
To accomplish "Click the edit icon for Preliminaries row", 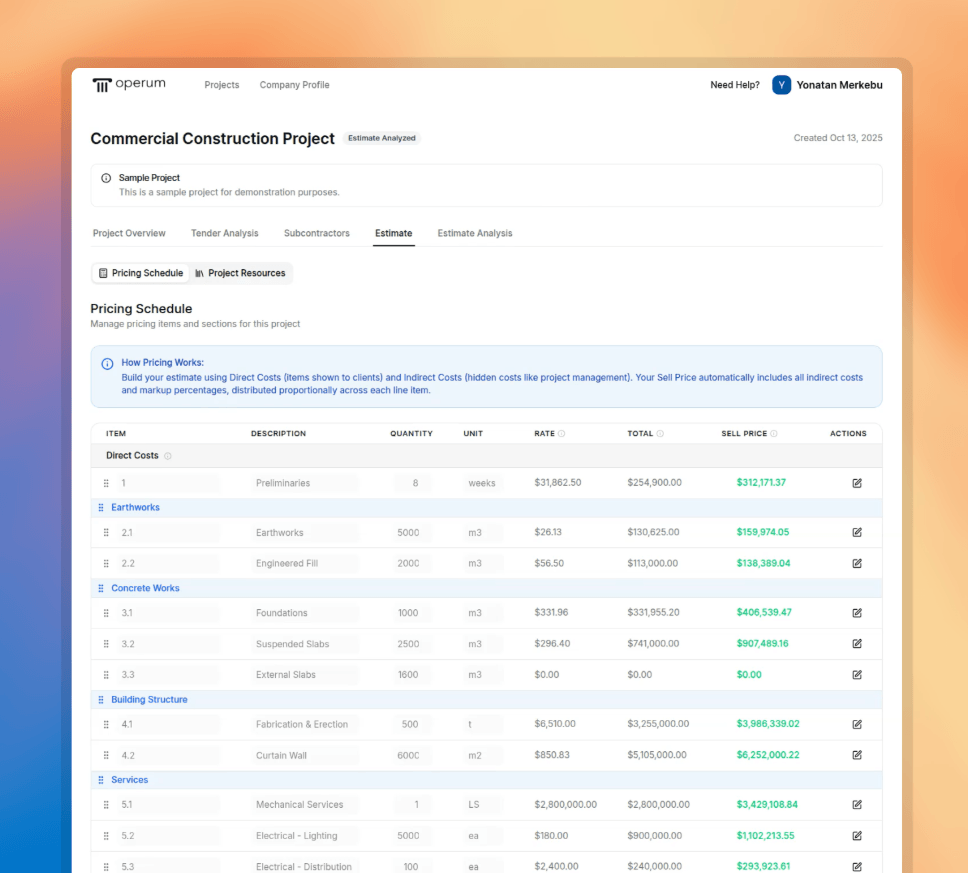I will [x=857, y=483].
